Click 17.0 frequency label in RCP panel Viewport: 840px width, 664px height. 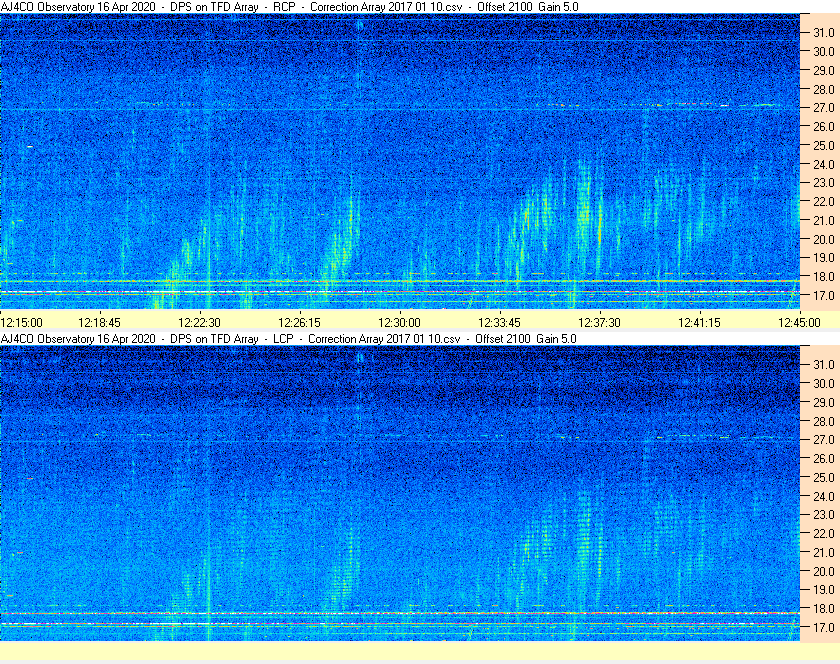coord(823,296)
